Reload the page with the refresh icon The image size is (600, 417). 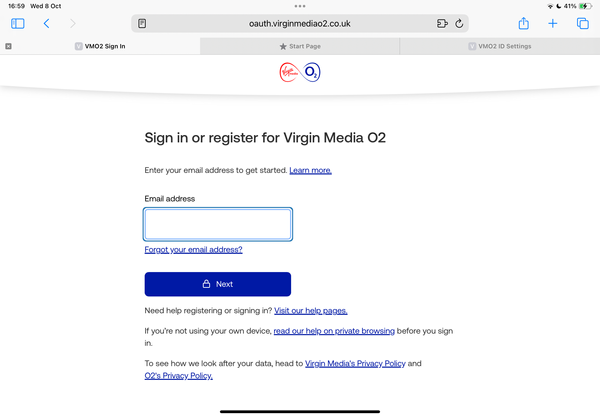coord(459,23)
